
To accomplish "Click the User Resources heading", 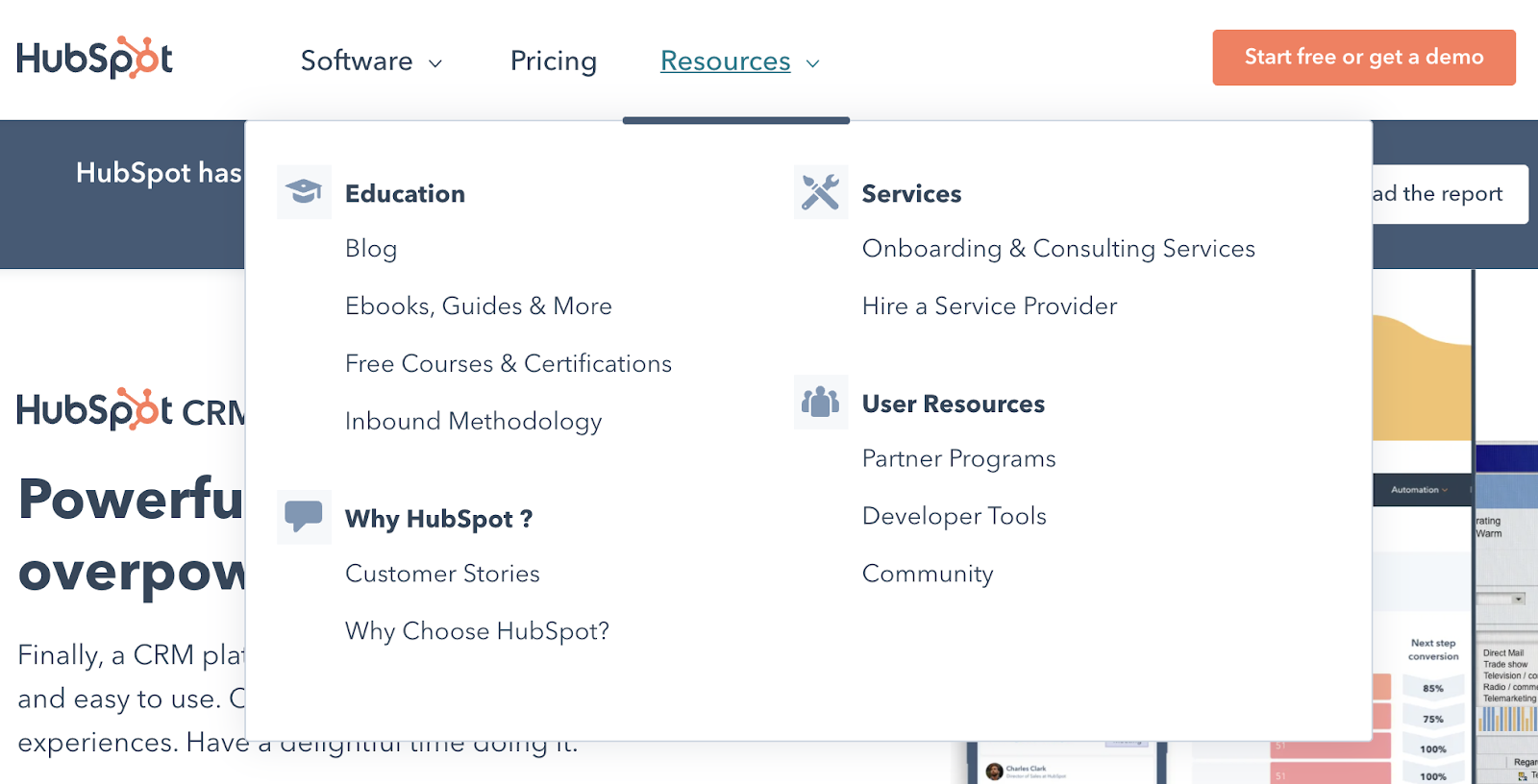I will pyautogui.click(x=954, y=404).
